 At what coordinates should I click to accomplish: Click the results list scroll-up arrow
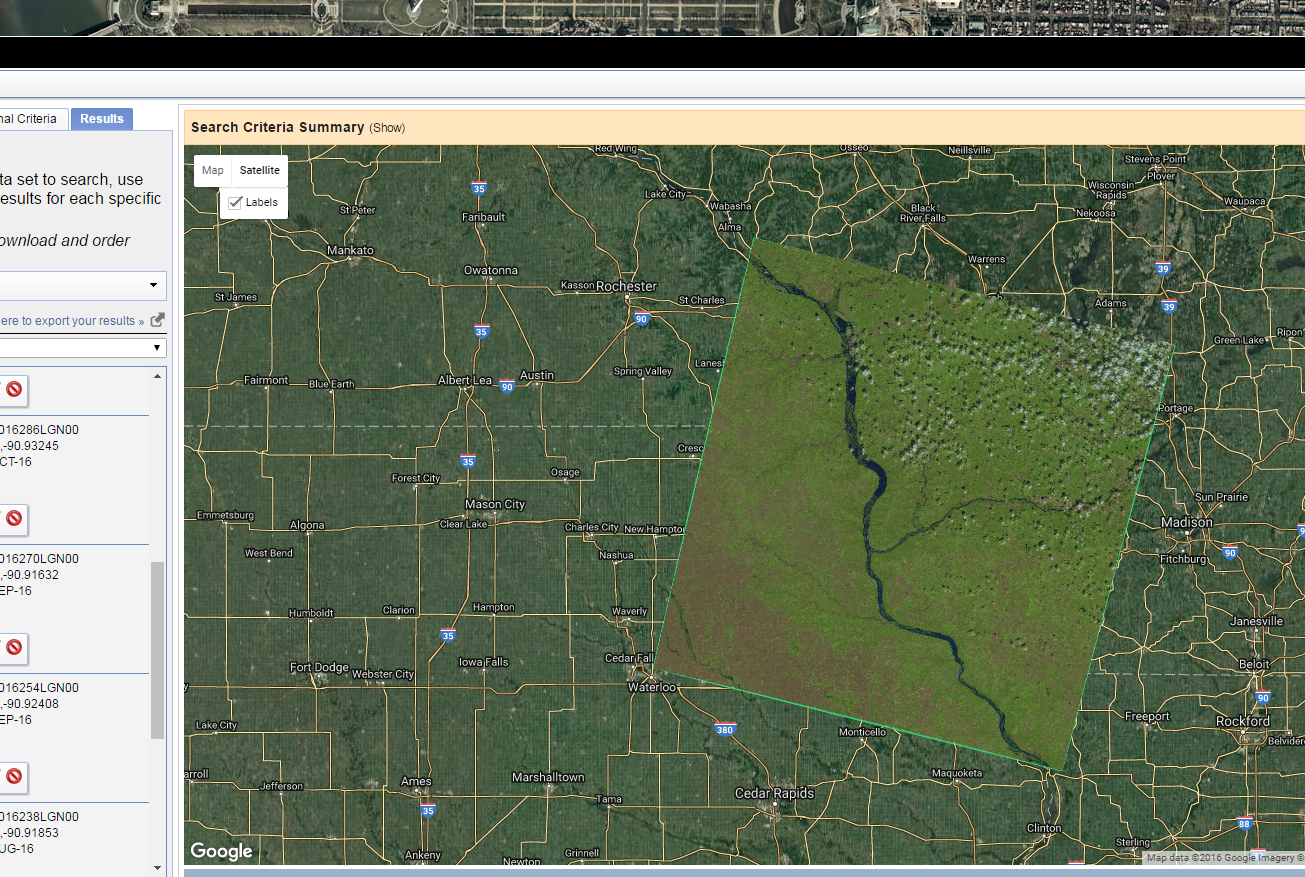pos(157,376)
